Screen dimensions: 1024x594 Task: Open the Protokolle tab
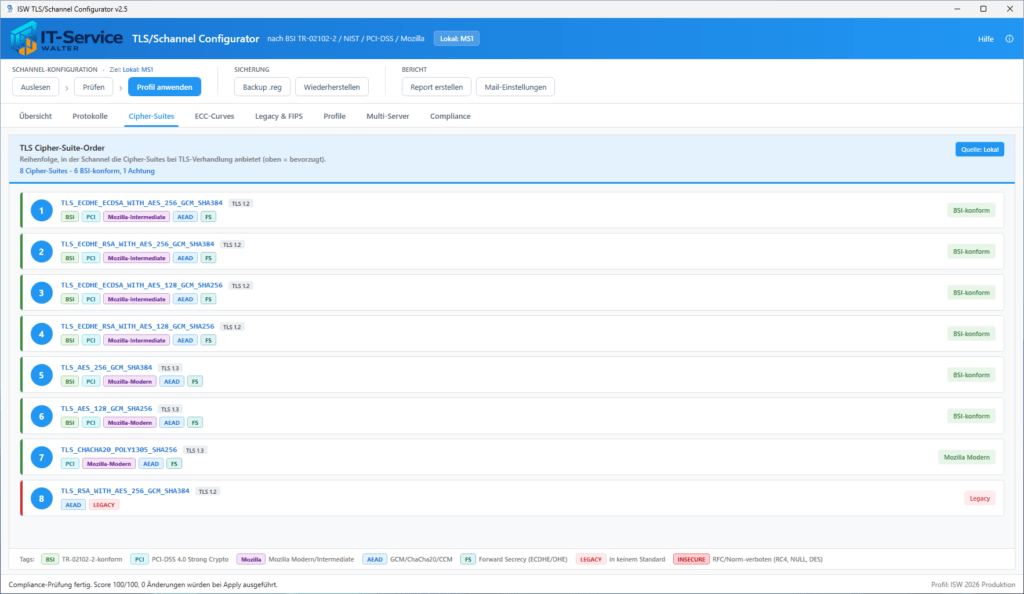90,116
